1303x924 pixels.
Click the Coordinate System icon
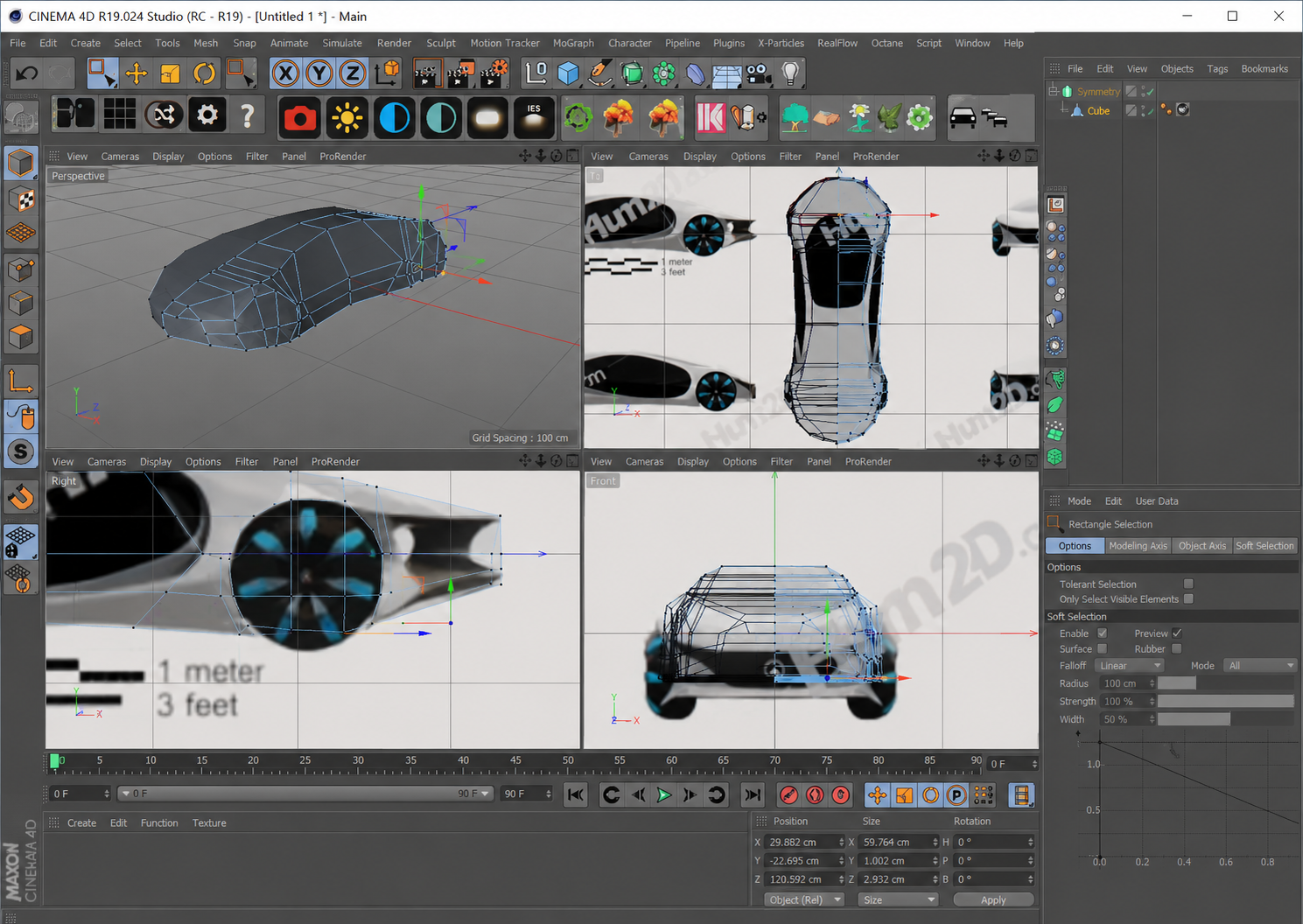tap(387, 73)
